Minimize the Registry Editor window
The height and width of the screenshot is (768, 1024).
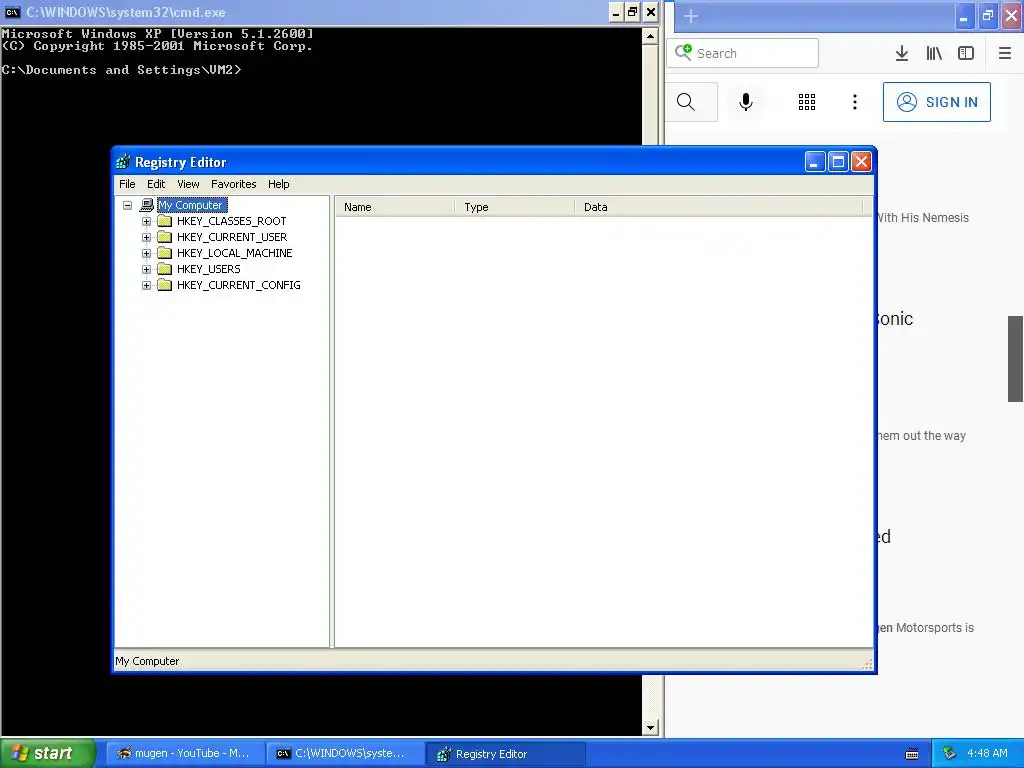tap(814, 162)
